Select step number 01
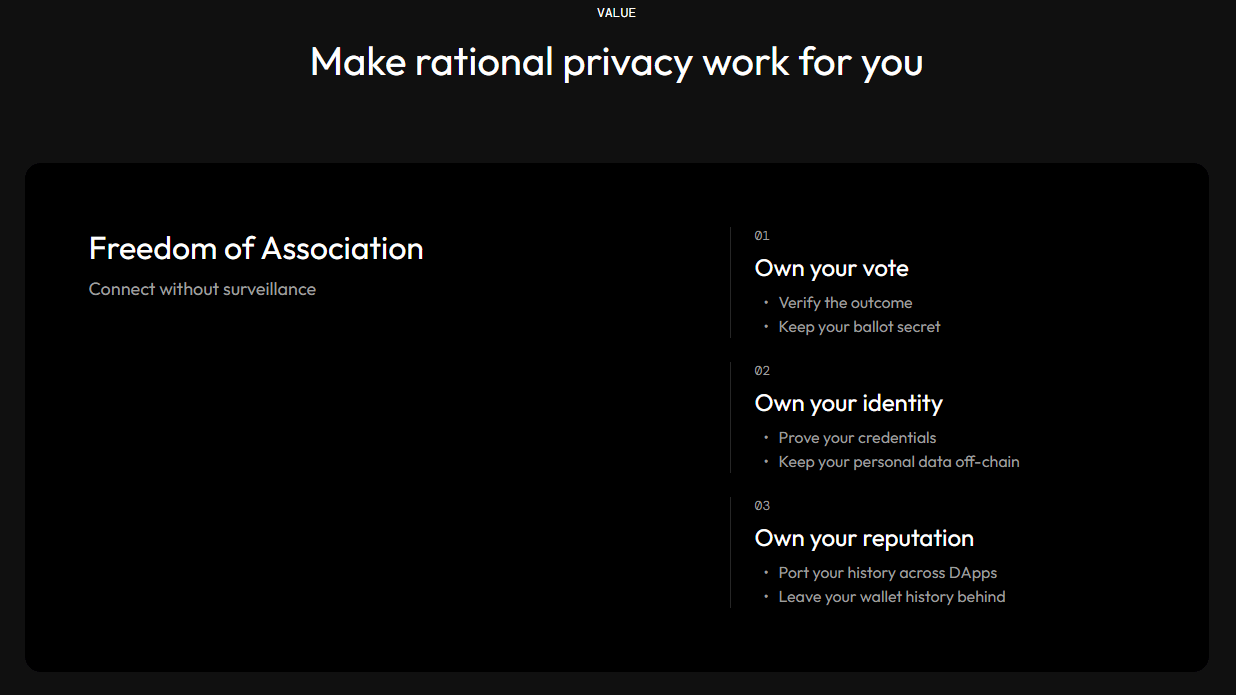This screenshot has height=695, width=1236. pos(762,236)
